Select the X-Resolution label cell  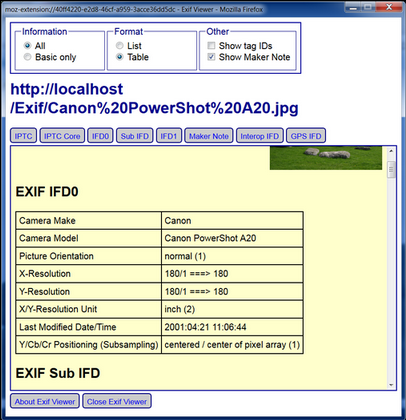[89, 274]
